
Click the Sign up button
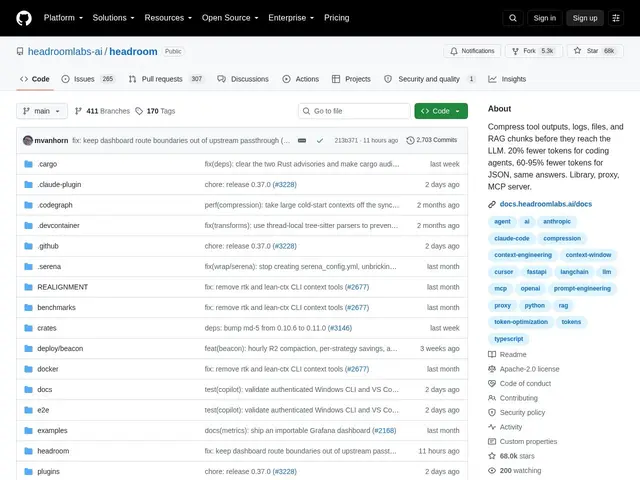pos(584,18)
